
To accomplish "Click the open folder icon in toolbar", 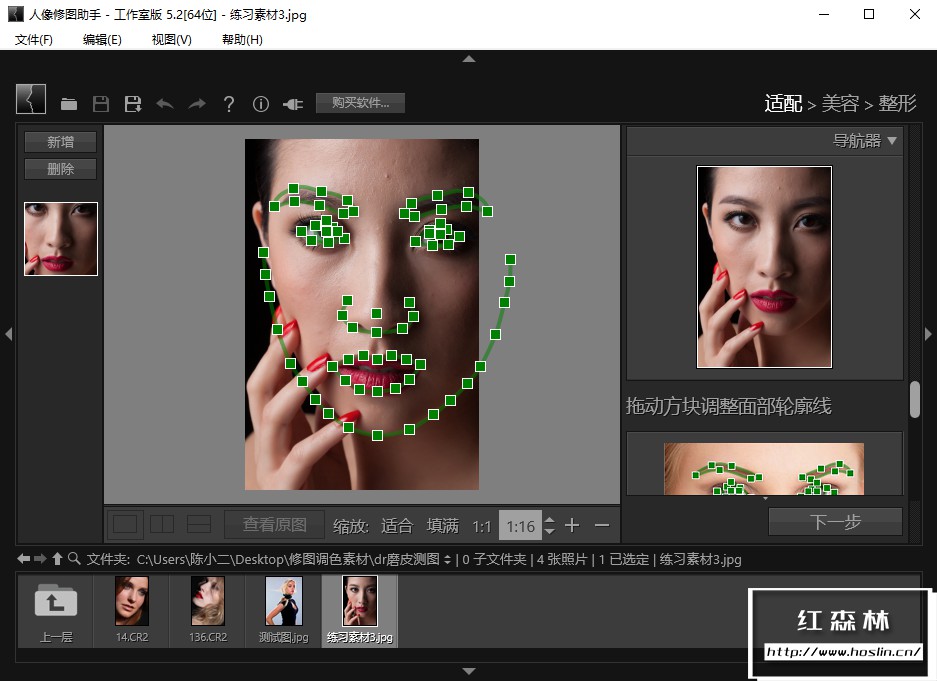I will pyautogui.click(x=69, y=104).
